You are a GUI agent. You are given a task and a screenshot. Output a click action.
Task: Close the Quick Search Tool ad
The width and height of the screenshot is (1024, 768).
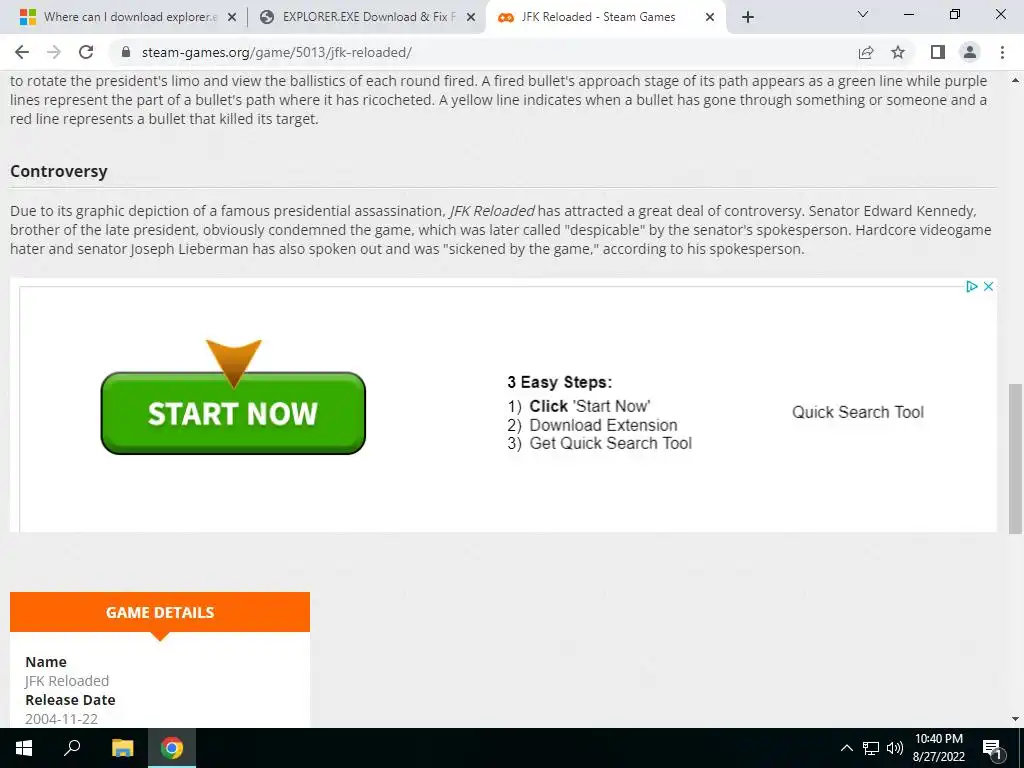(989, 286)
